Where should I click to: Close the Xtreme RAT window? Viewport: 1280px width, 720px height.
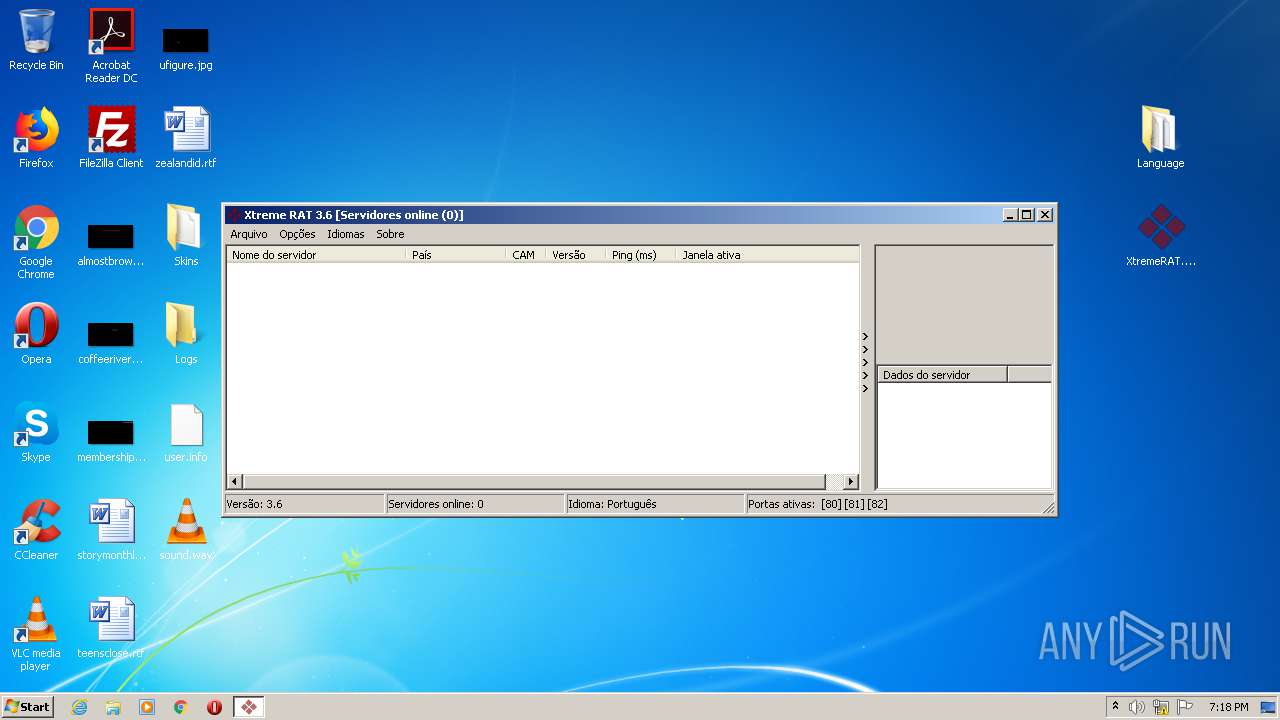[1045, 215]
